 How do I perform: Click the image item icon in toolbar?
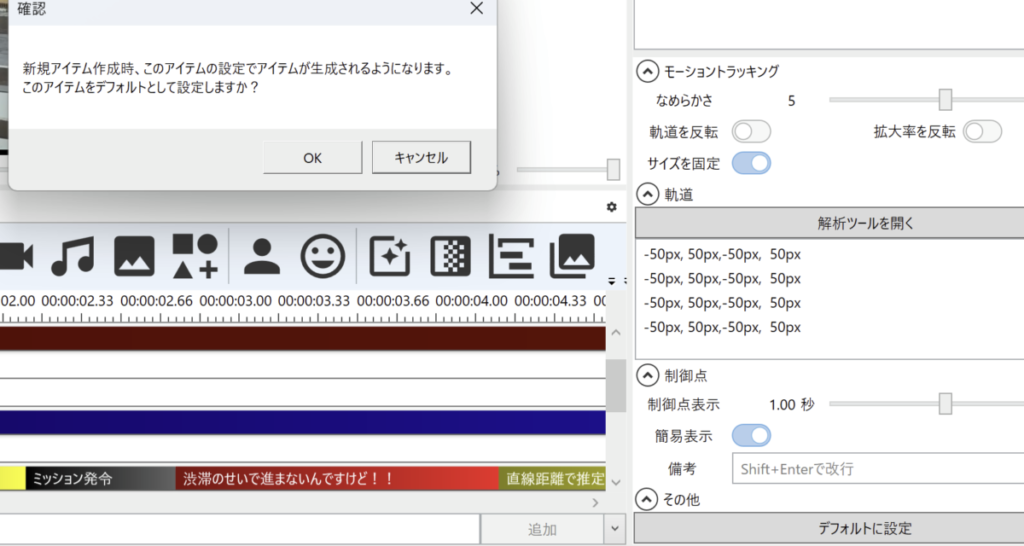click(x=134, y=257)
